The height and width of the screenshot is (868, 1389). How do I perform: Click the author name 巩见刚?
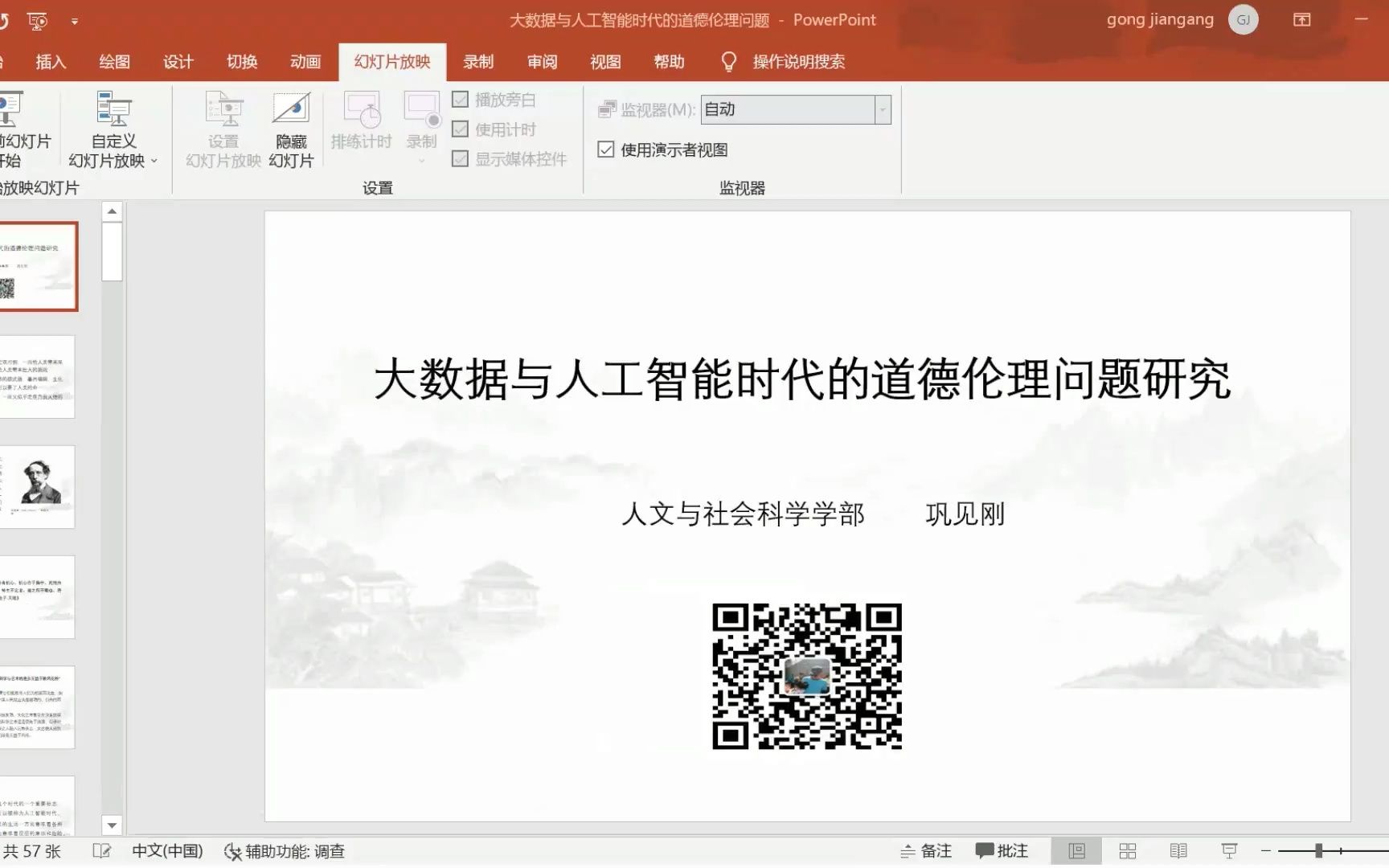point(965,514)
